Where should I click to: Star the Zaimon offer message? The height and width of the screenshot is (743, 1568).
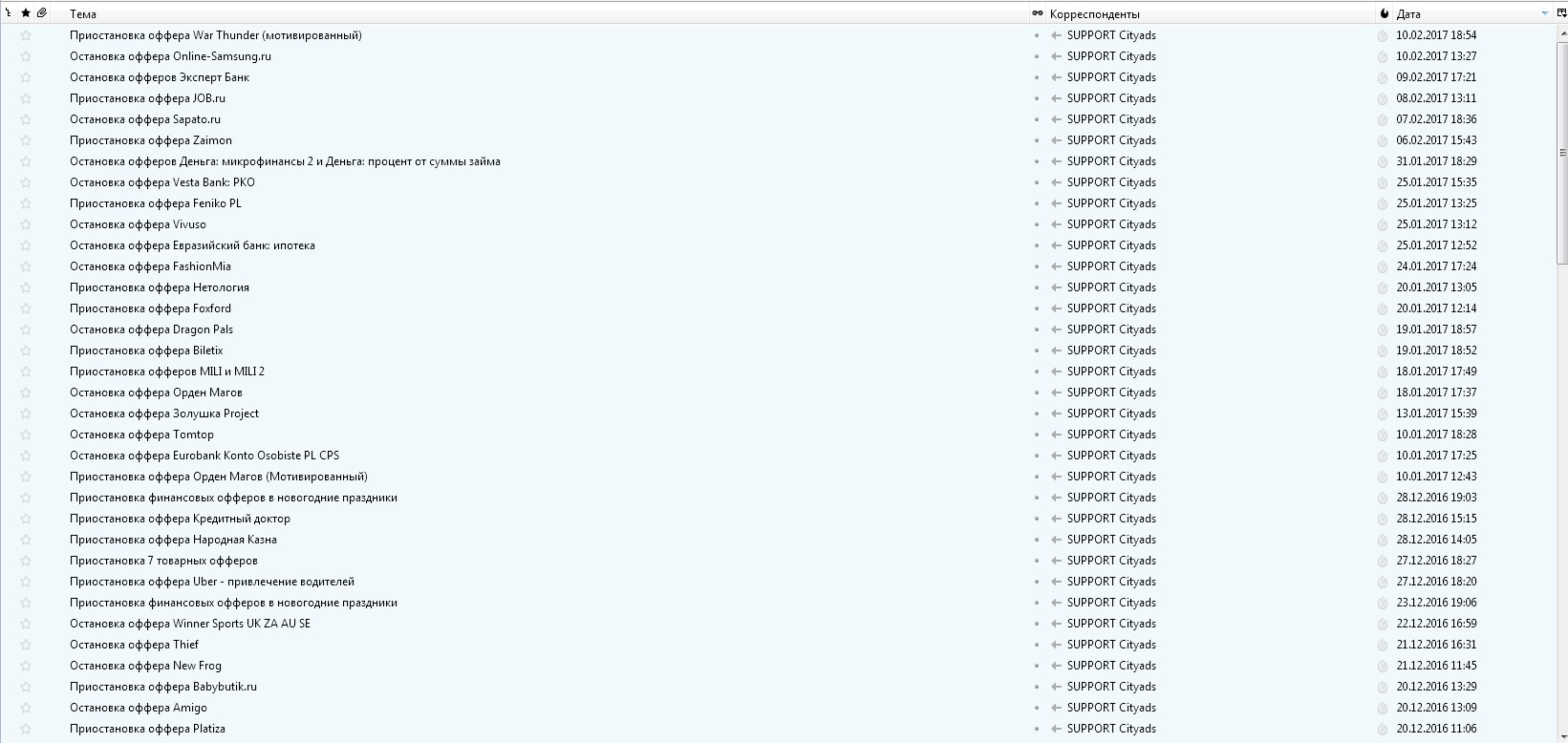[x=26, y=140]
